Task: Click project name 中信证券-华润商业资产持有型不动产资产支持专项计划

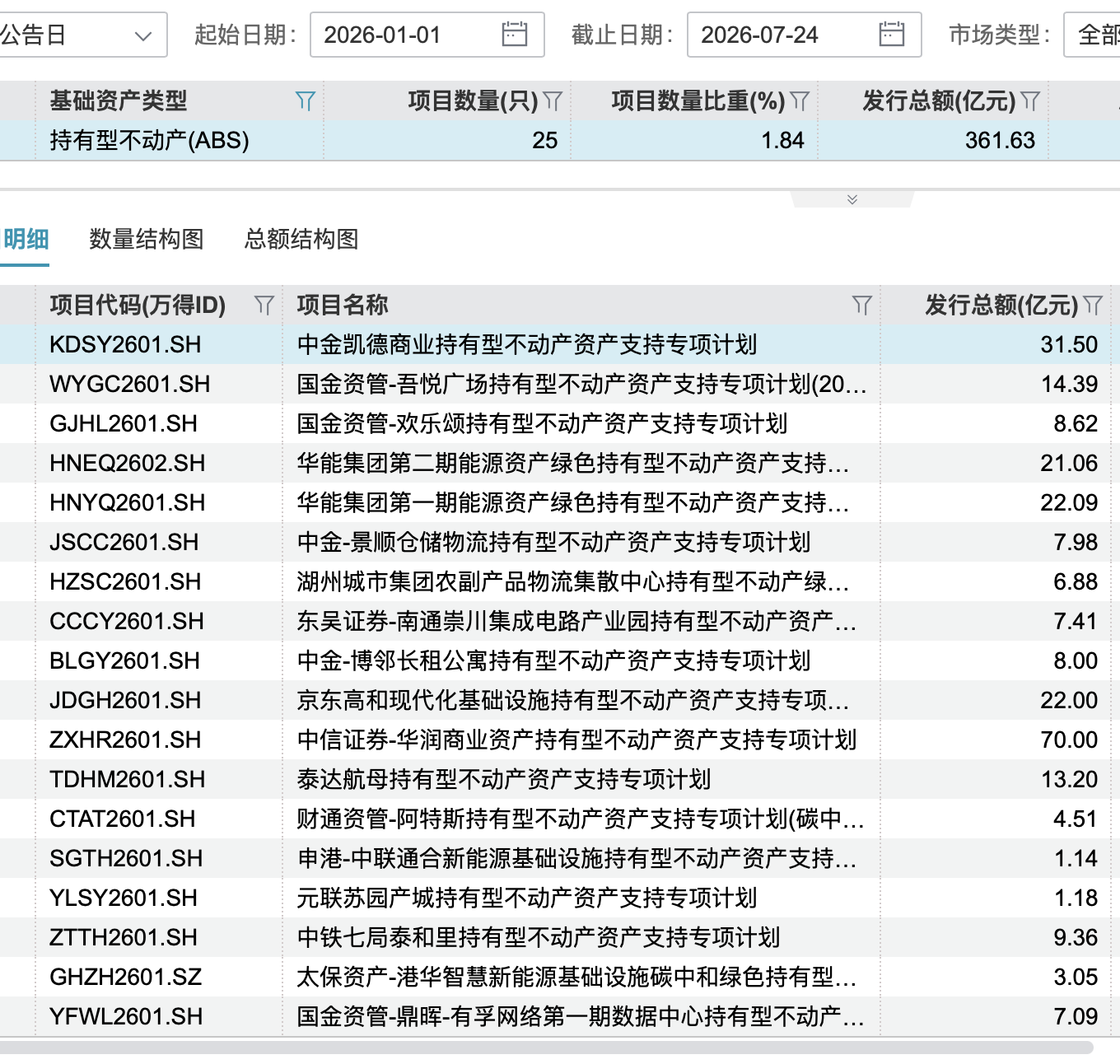Action: tap(576, 740)
